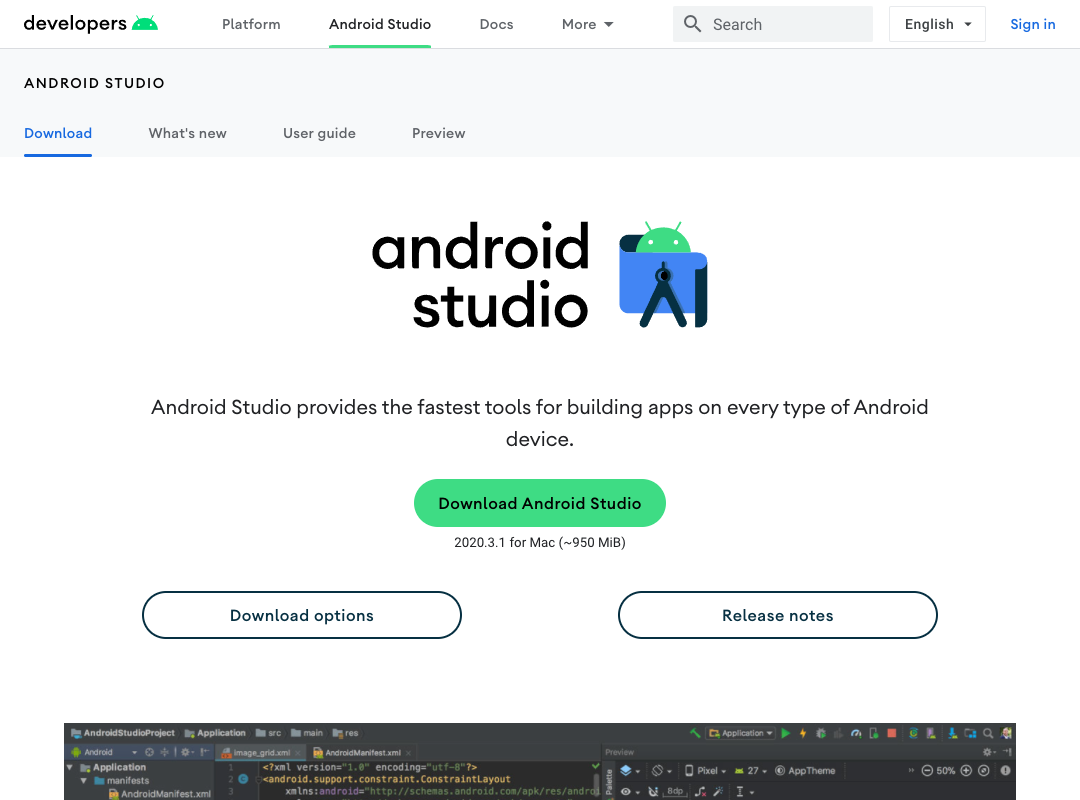Click the AndroidManifest.xml file in project tree

(x=160, y=794)
